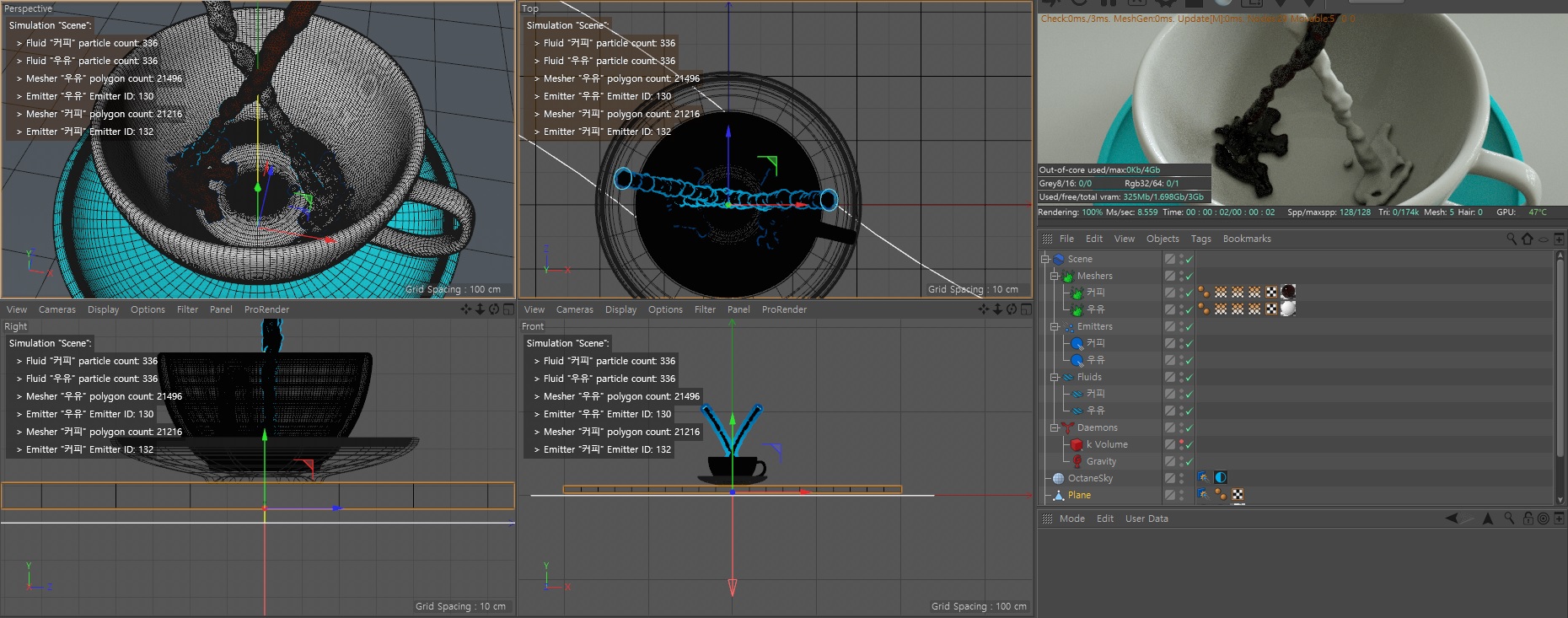
Task: Click Object Manager vertical scrollbar
Action: [x=1560, y=358]
